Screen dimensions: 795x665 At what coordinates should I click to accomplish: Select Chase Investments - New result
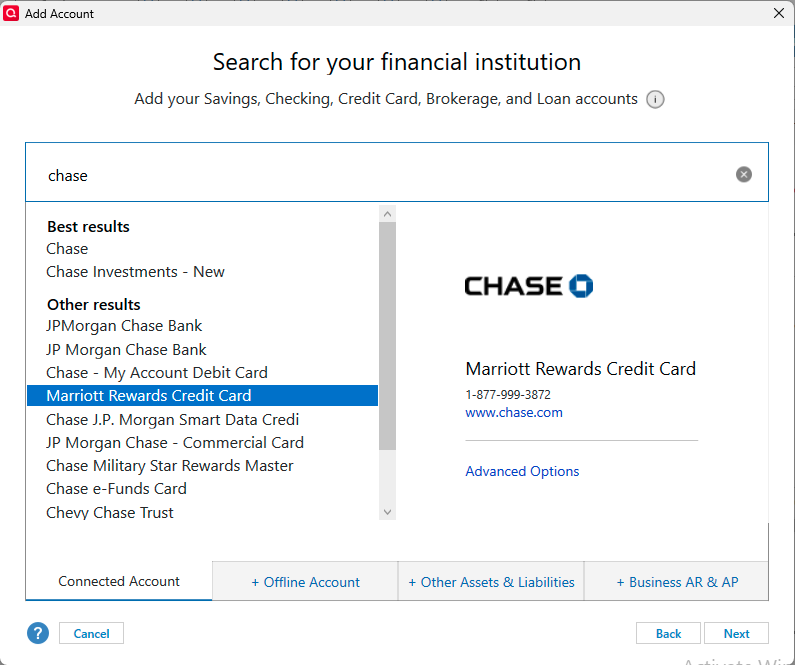tap(135, 272)
